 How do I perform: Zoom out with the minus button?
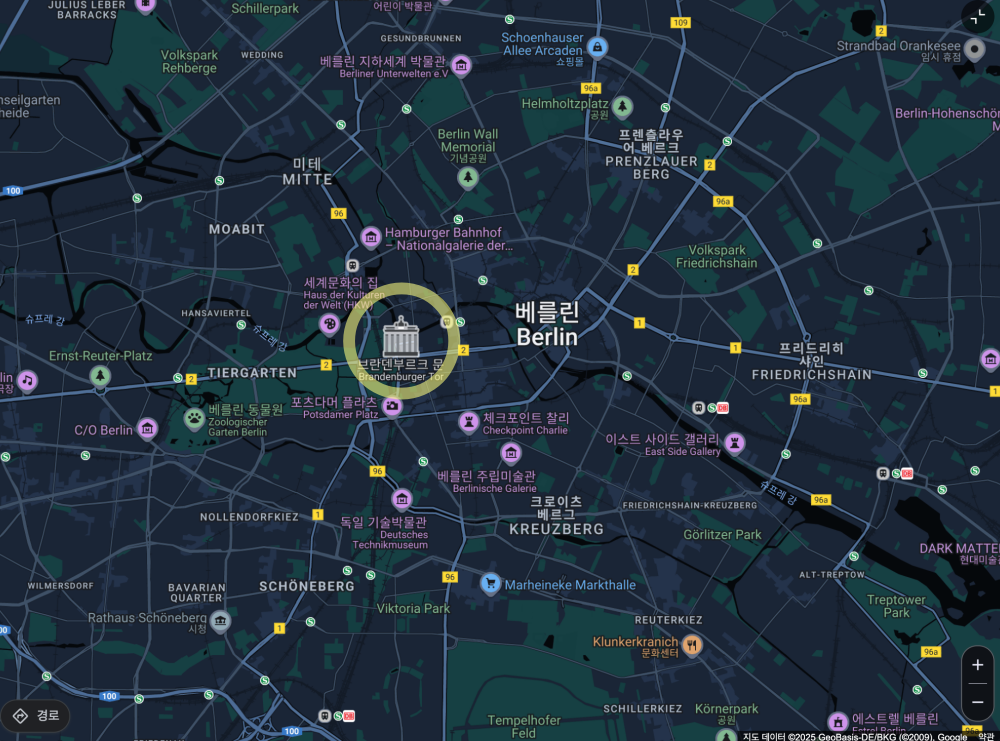pyautogui.click(x=978, y=702)
